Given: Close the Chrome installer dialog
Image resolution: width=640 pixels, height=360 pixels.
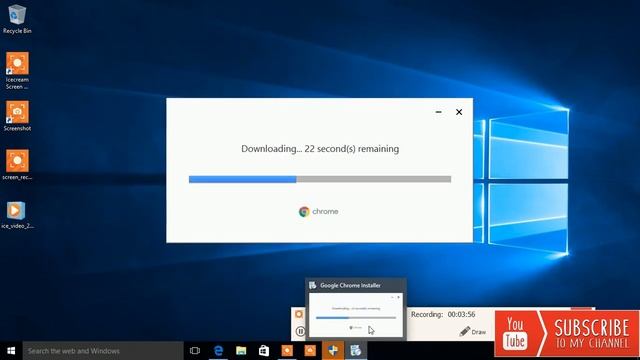Looking at the screenshot, I should (459, 112).
